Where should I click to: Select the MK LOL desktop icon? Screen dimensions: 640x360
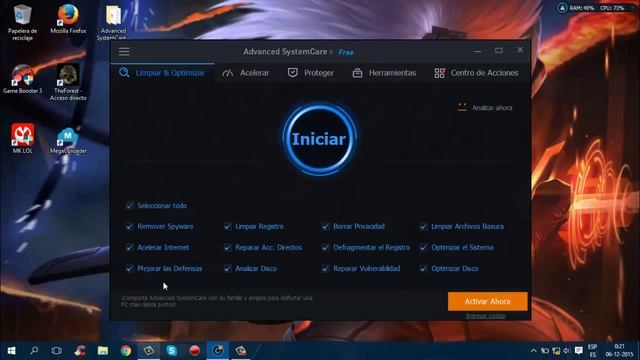[x=22, y=139]
